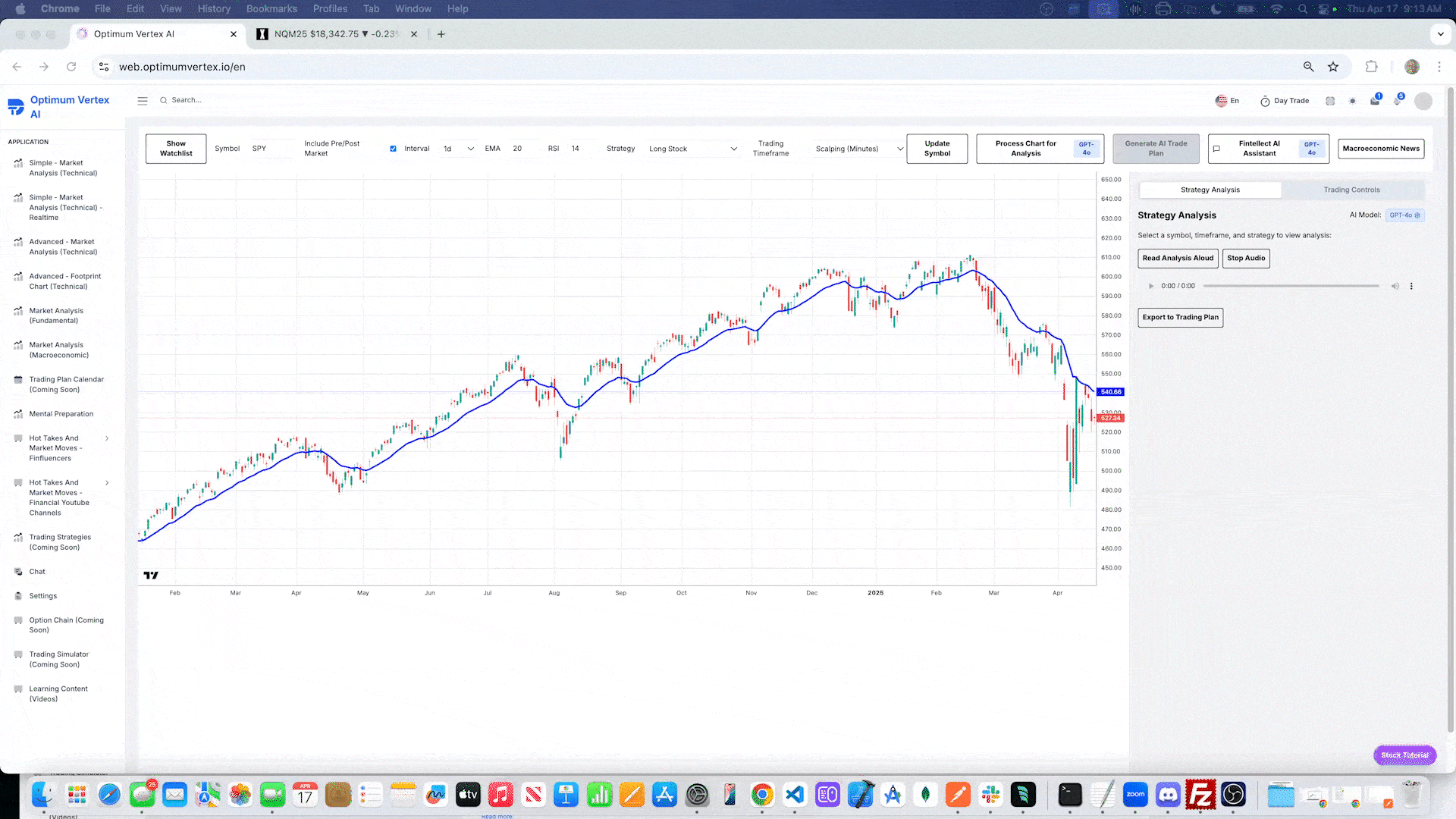Click the Optimum Vertex AI logo
The width and height of the screenshot is (1456, 819).
click(x=16, y=107)
